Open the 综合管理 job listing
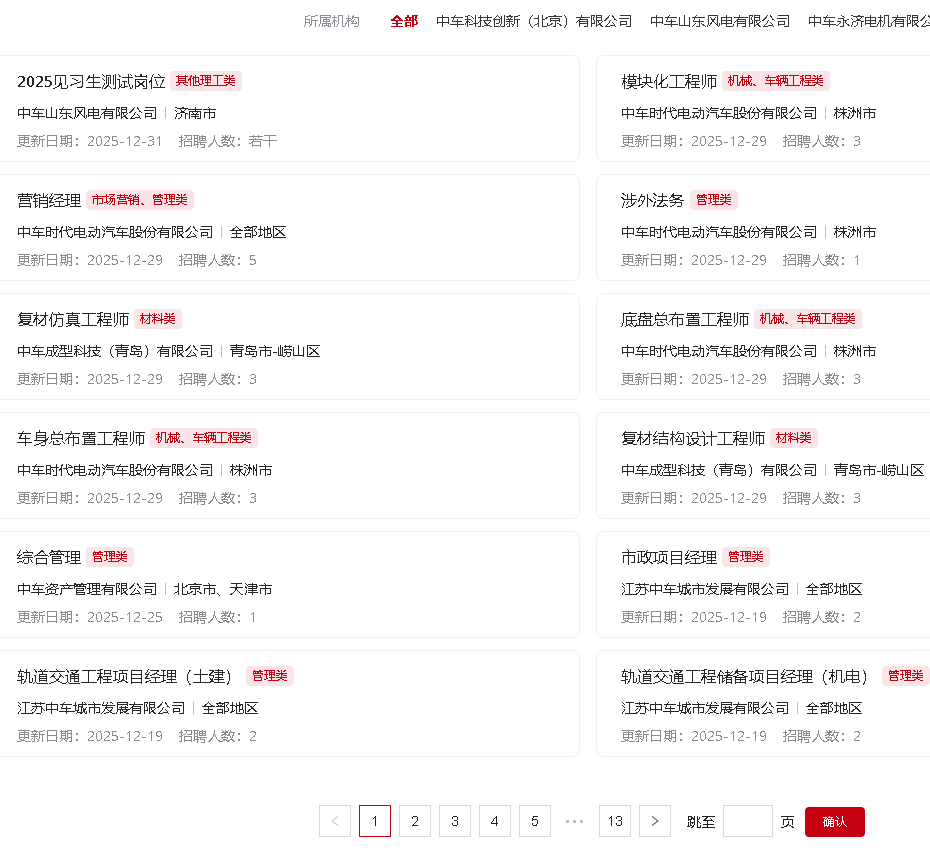930x860 pixels. [49, 557]
